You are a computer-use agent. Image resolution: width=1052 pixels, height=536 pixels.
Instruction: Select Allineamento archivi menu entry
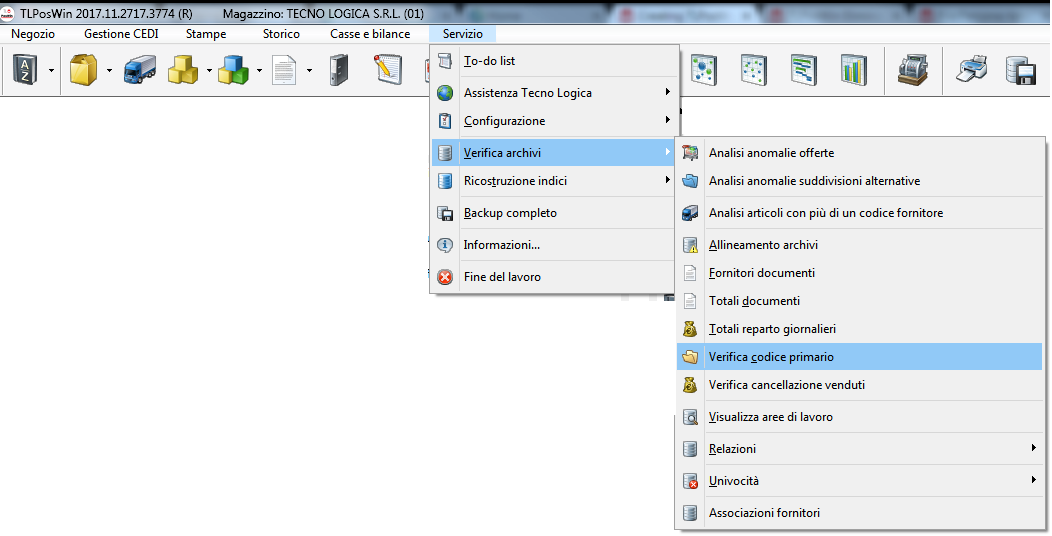pos(763,245)
